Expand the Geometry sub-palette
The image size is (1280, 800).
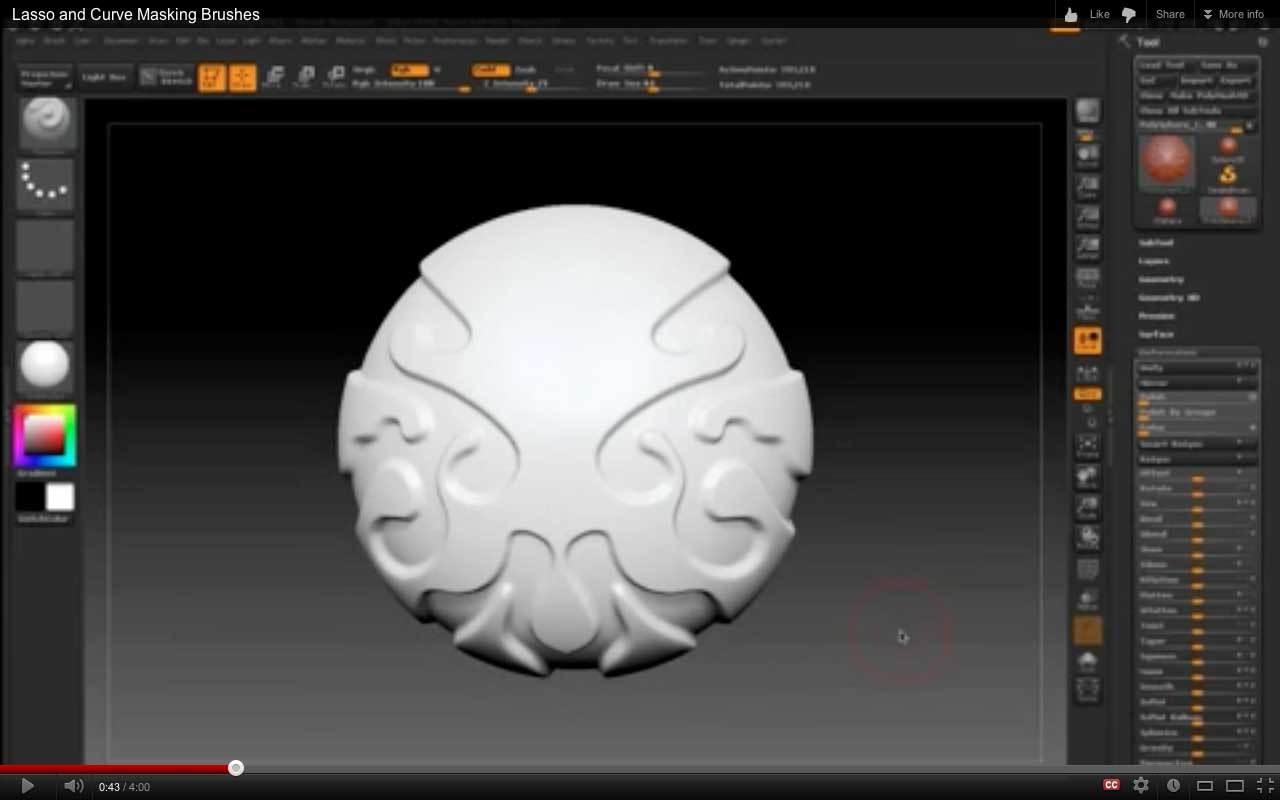click(x=1161, y=280)
